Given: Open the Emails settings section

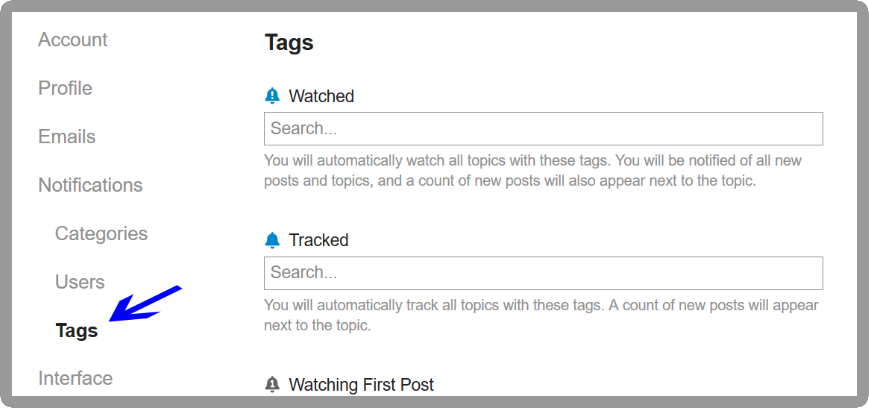Looking at the screenshot, I should tap(67, 136).
